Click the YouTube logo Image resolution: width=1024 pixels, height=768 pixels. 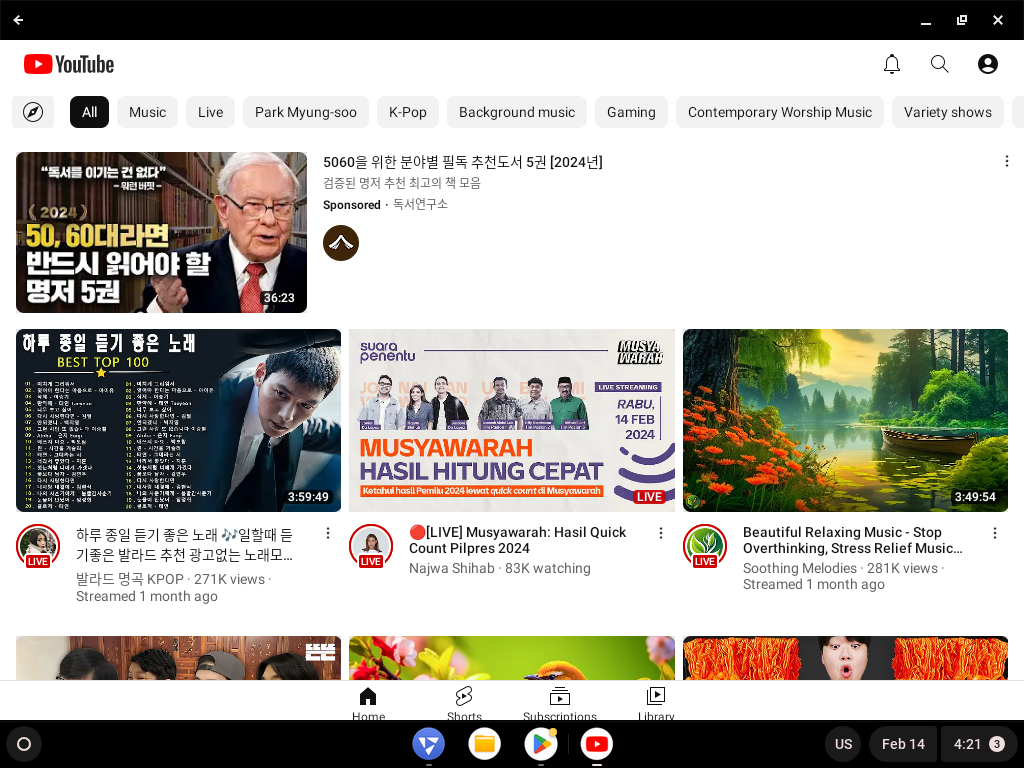68,64
